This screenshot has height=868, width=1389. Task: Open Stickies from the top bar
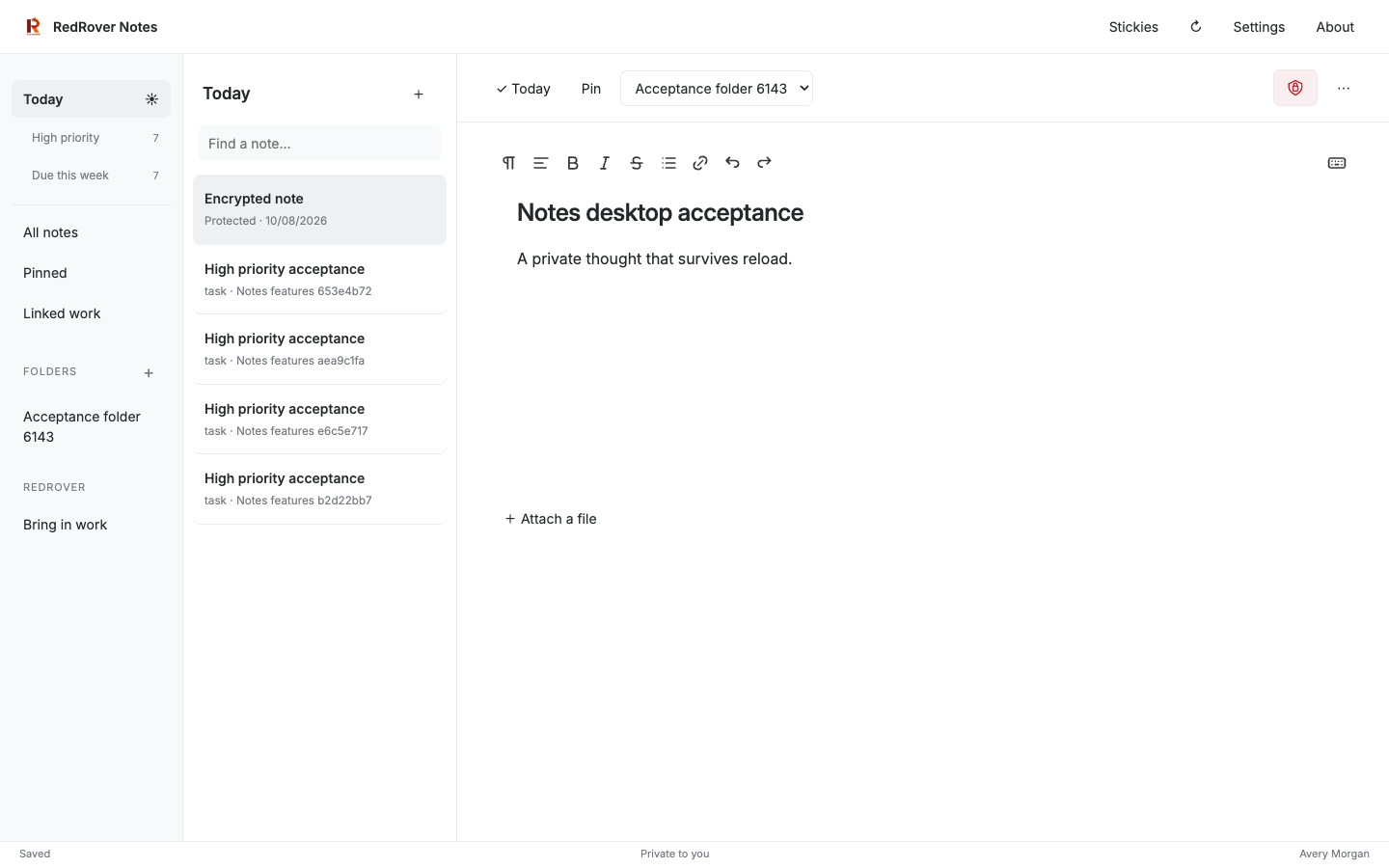point(1133,27)
